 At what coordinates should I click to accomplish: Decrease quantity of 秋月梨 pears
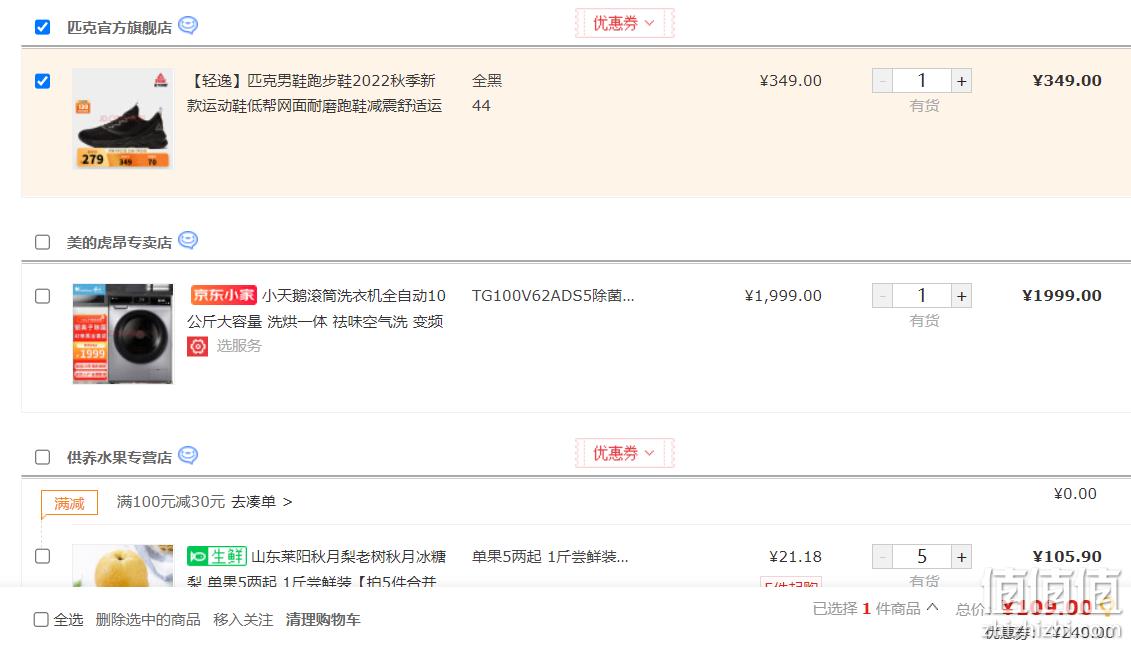882,557
